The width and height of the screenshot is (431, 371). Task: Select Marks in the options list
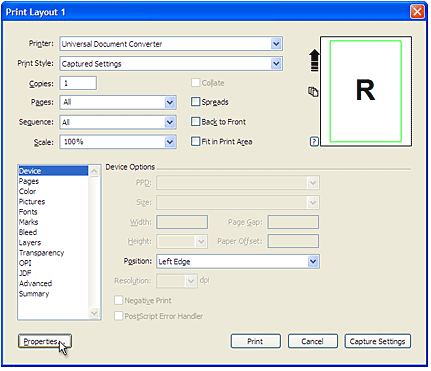tap(53, 222)
